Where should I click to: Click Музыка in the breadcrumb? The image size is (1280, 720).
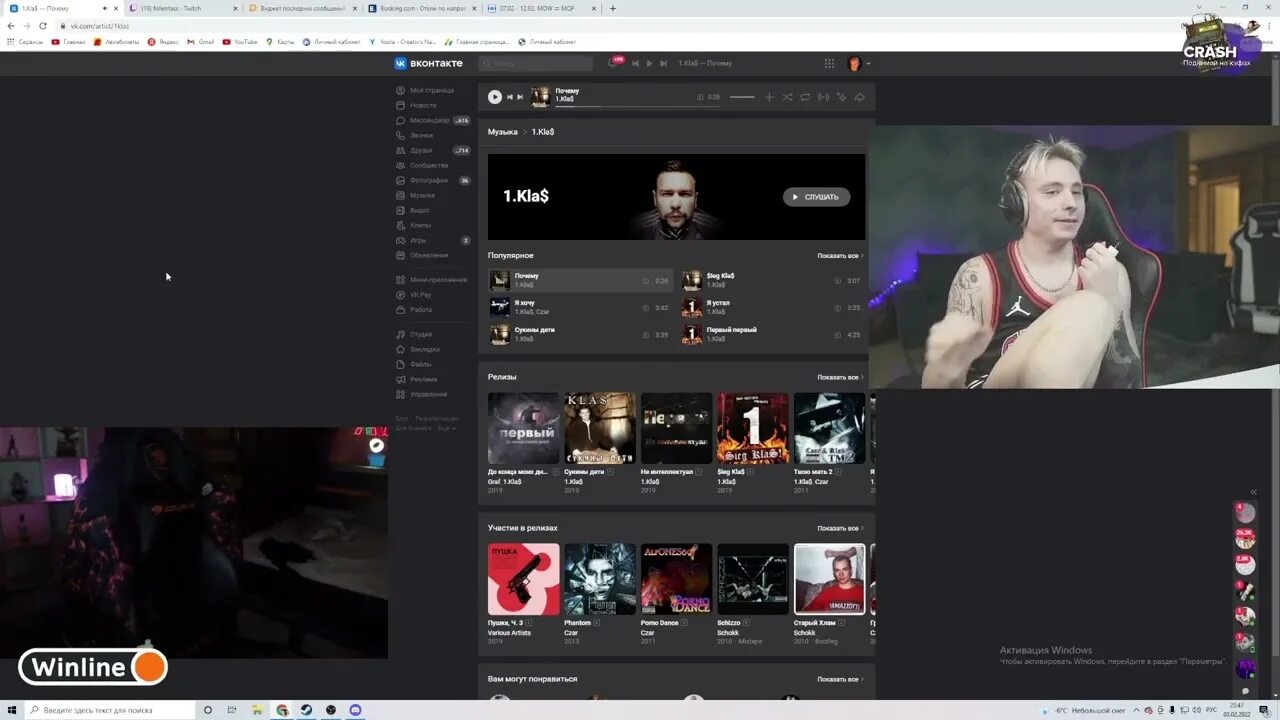click(503, 132)
